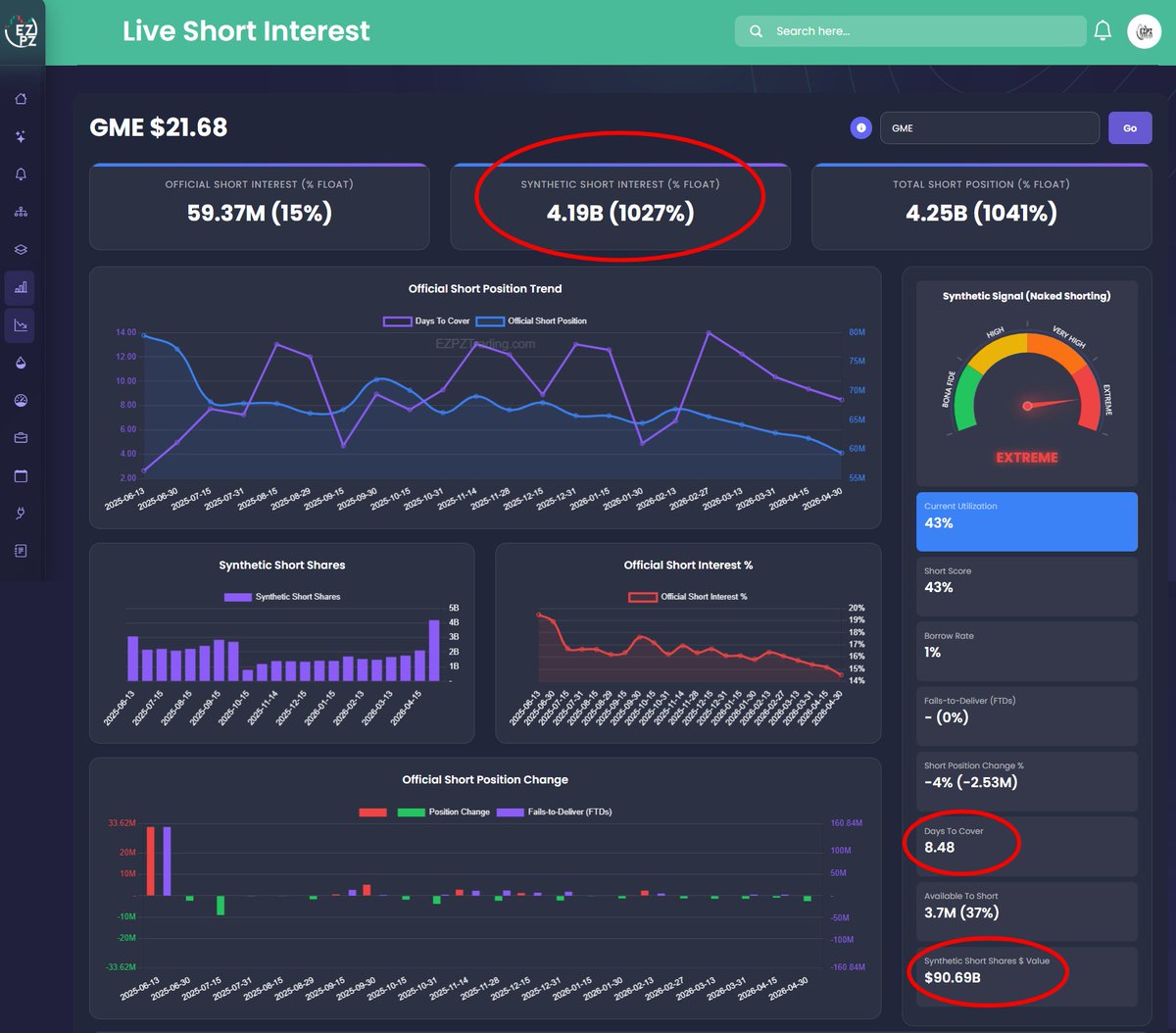This screenshot has height=1033, width=1176.
Task: Open the document list icon in the sidebar
Action: click(21, 551)
